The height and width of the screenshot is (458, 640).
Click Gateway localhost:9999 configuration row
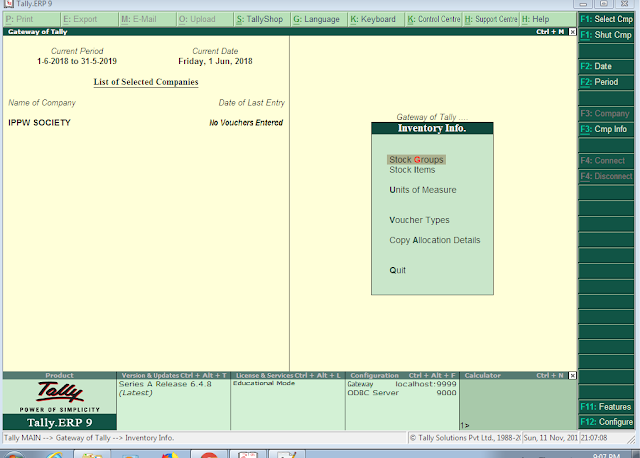[402, 384]
